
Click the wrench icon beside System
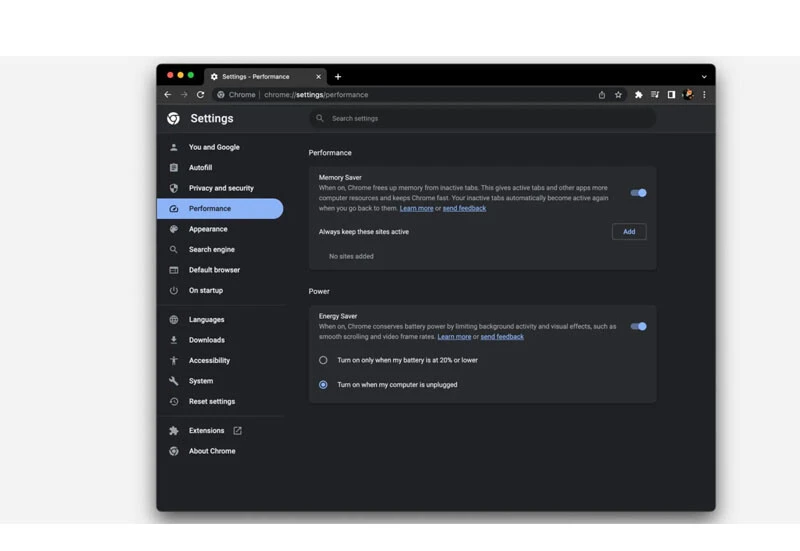tap(173, 381)
